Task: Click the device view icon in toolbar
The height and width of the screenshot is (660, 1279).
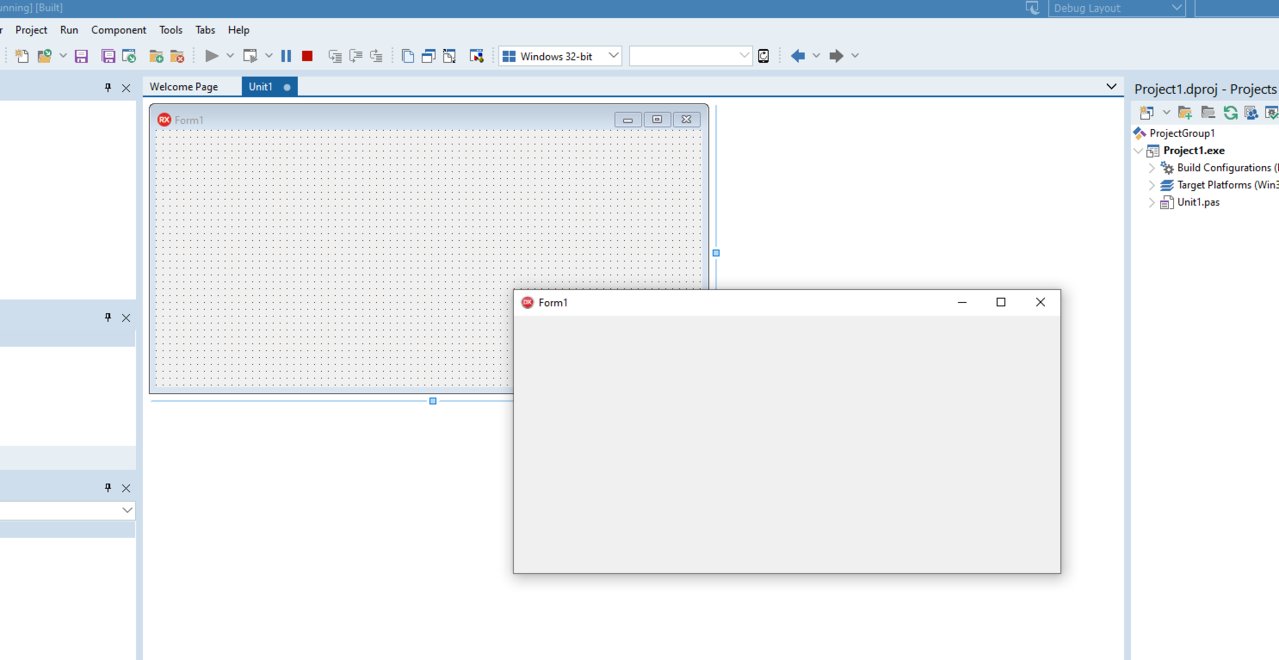Action: (764, 56)
